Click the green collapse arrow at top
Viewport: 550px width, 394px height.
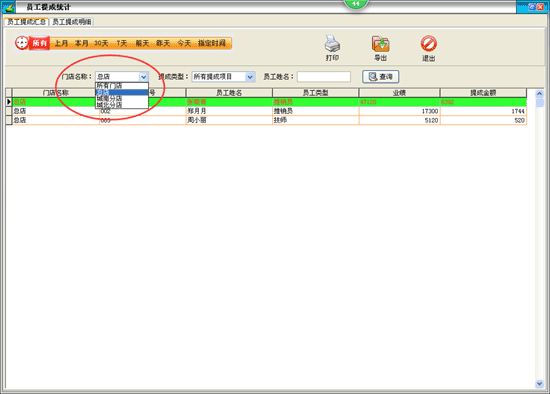pyautogui.click(x=355, y=4)
